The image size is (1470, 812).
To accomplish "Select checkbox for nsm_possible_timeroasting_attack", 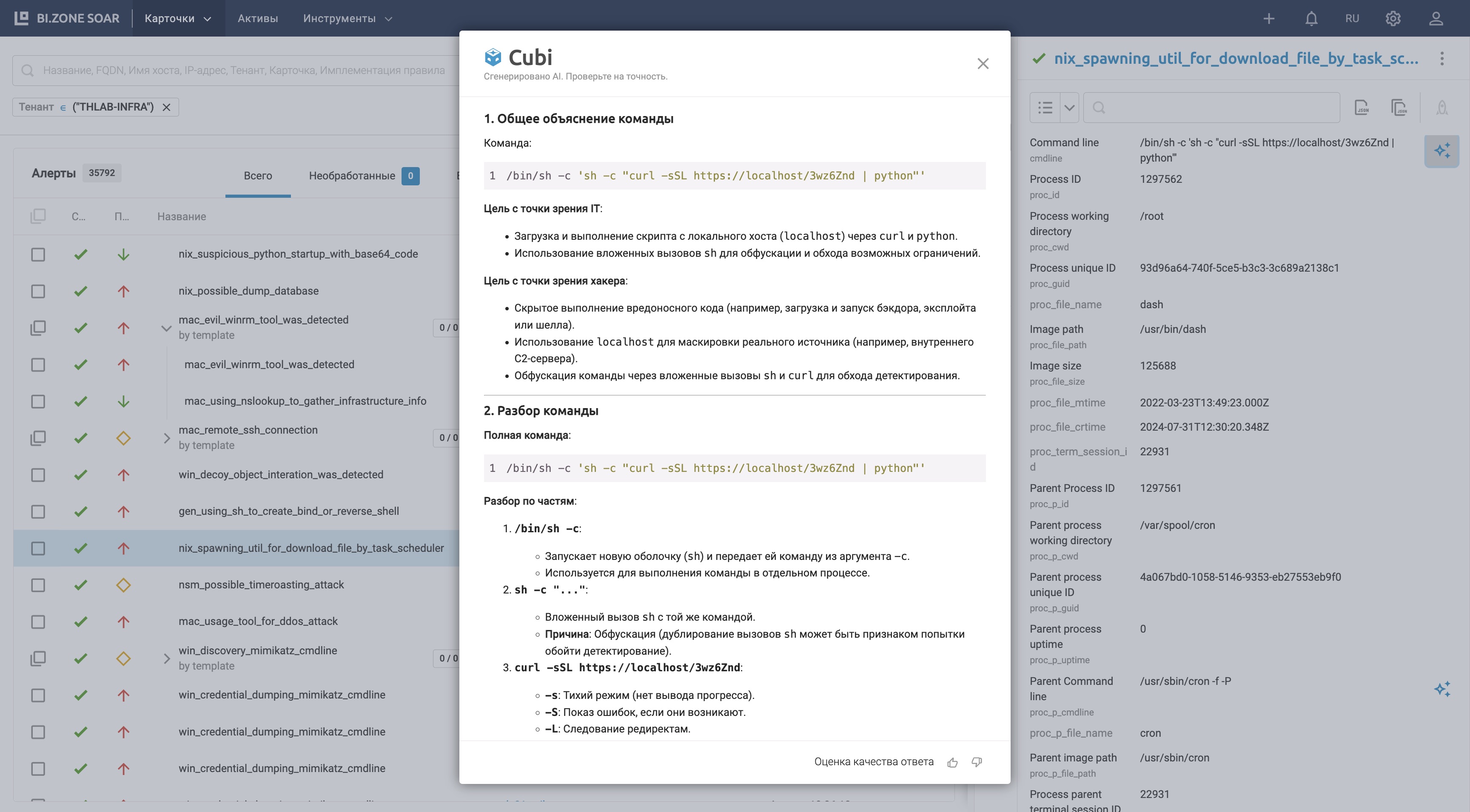I will point(38,585).
